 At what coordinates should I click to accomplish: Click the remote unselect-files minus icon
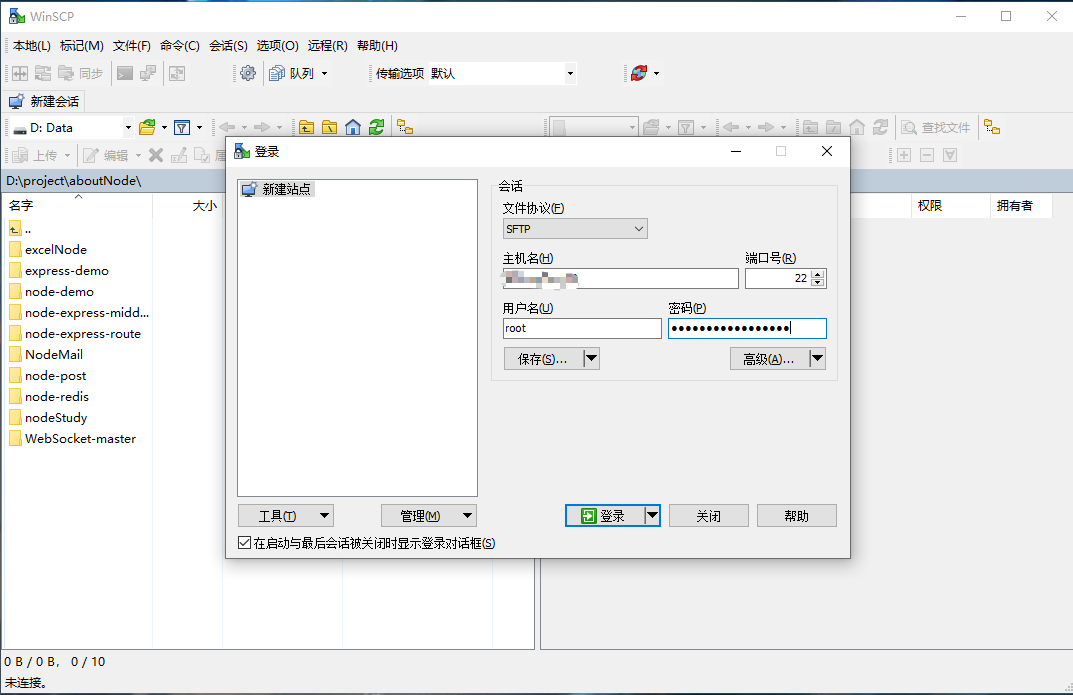(x=927, y=155)
